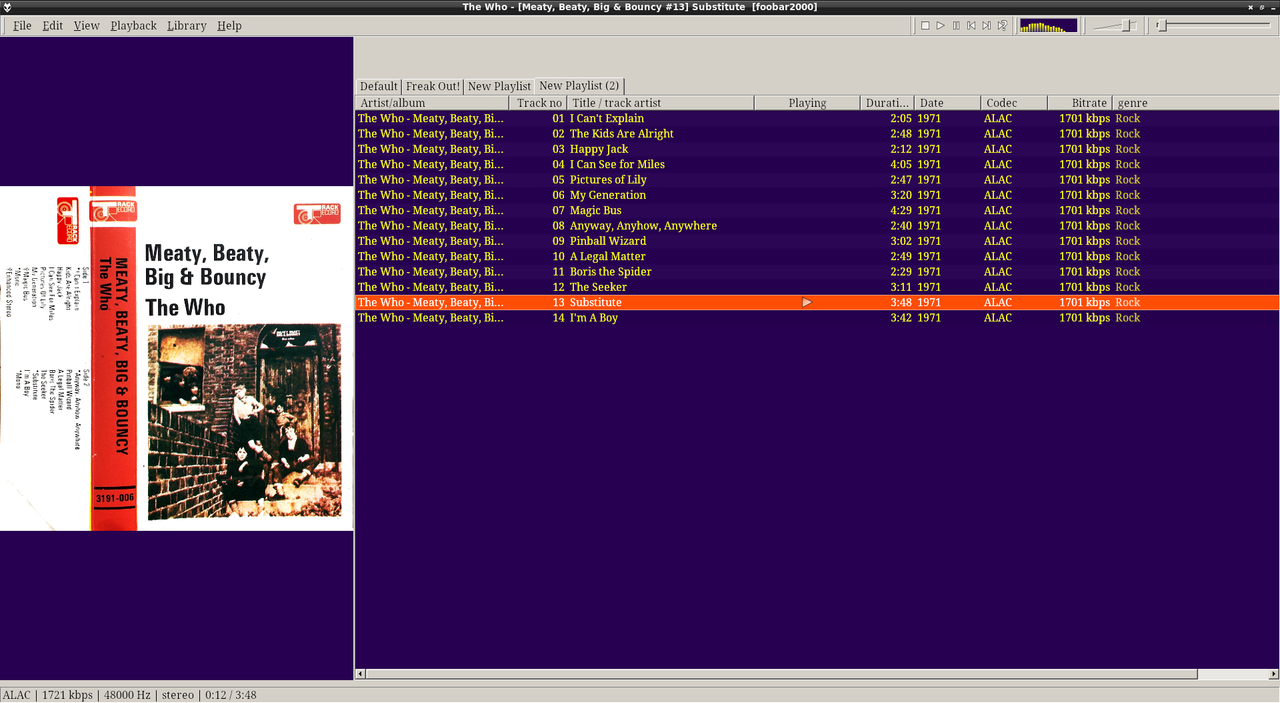The width and height of the screenshot is (1280, 703).
Task: Click the Playing column header
Action: tap(807, 103)
